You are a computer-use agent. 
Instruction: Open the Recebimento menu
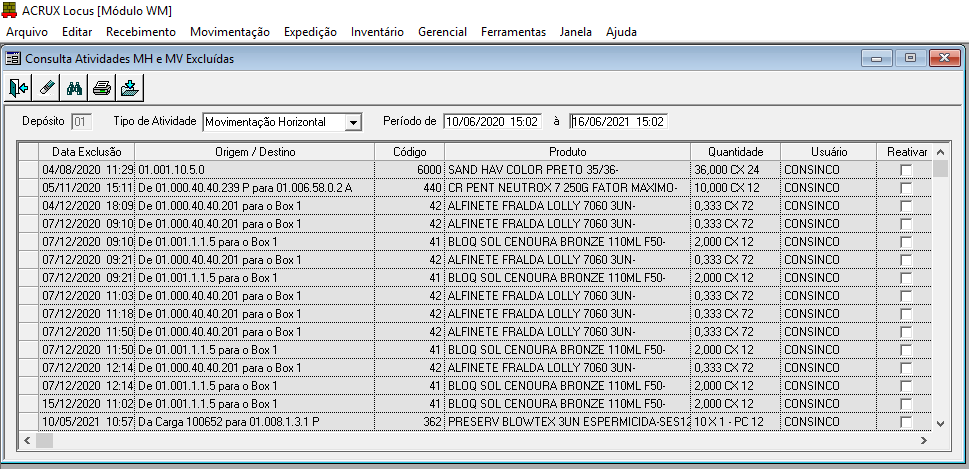pyautogui.click(x=141, y=32)
